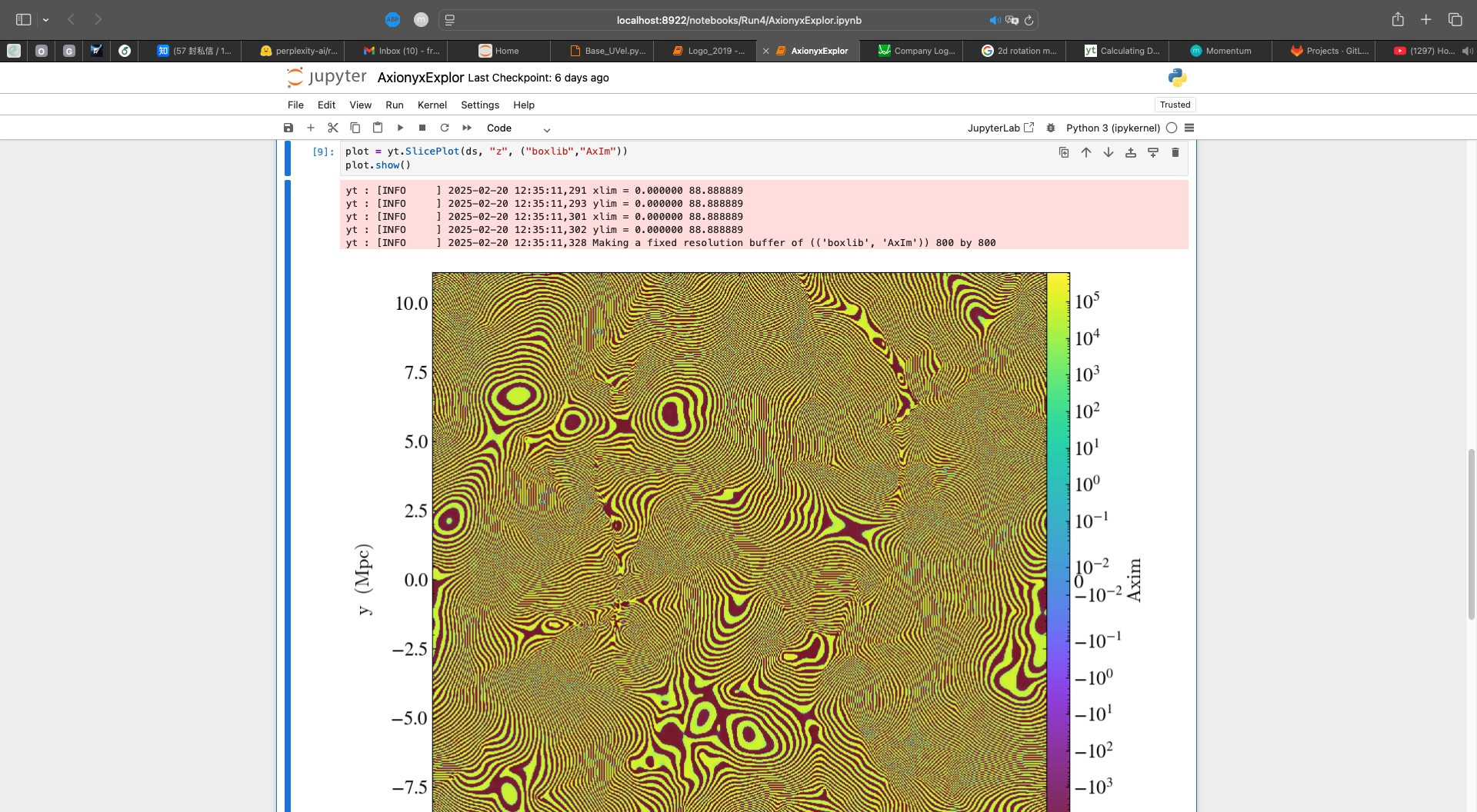Open the sidebar dropdown chevron

click(x=46, y=20)
